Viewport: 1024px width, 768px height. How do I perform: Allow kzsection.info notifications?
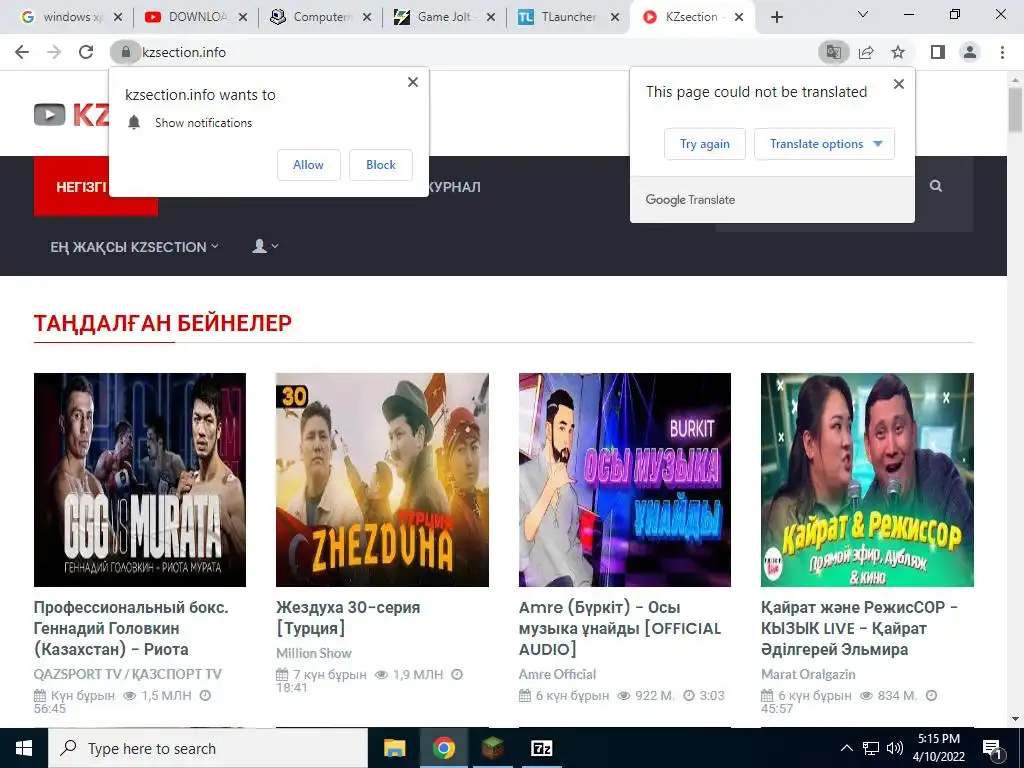pos(308,165)
